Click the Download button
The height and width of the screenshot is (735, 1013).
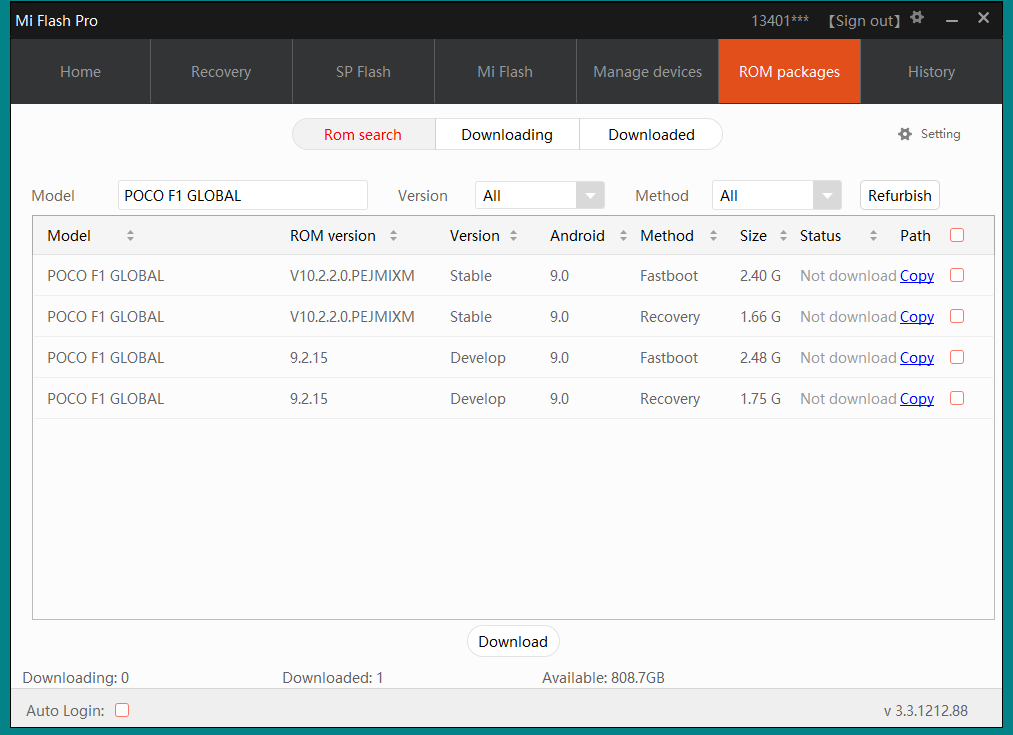click(x=513, y=641)
